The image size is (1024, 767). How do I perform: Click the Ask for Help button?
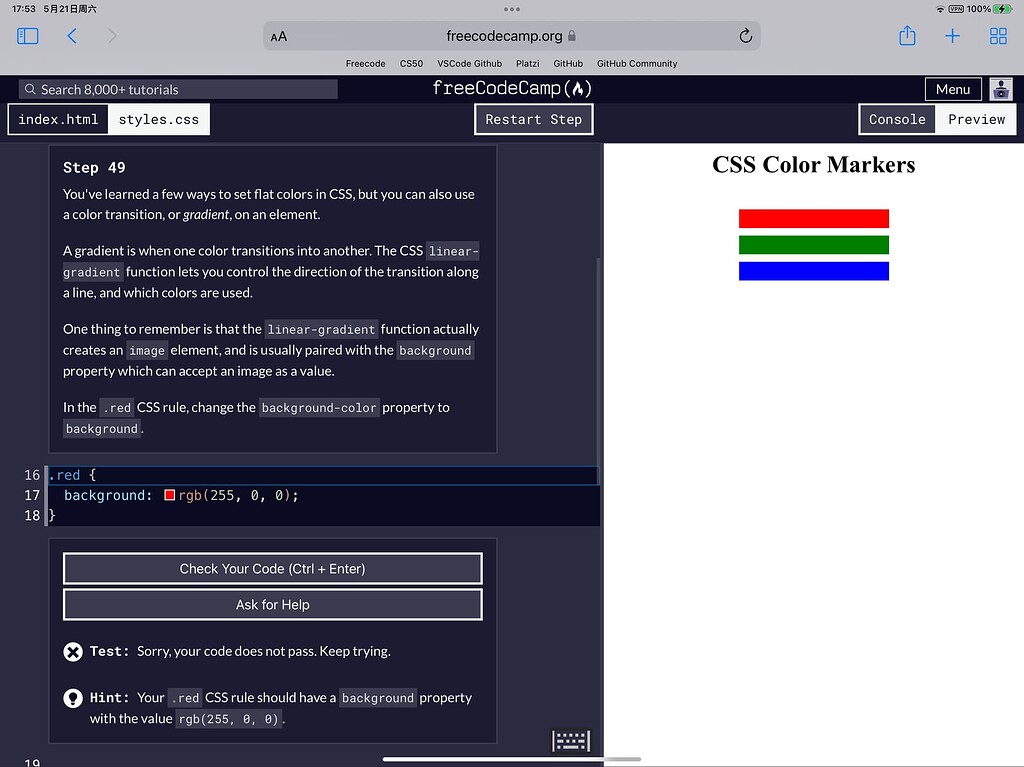pyautogui.click(x=272, y=604)
